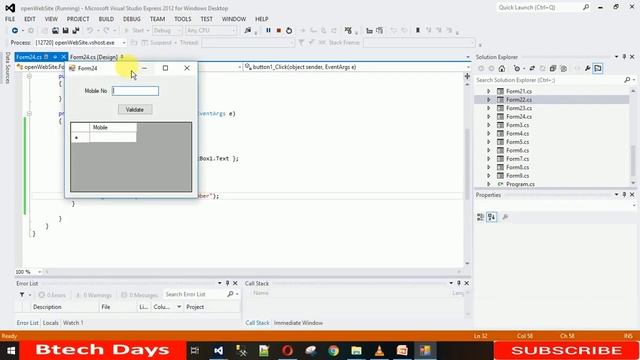The height and width of the screenshot is (360, 640).
Task: Click the bookmark toolbar icon
Action: (x=418, y=30)
